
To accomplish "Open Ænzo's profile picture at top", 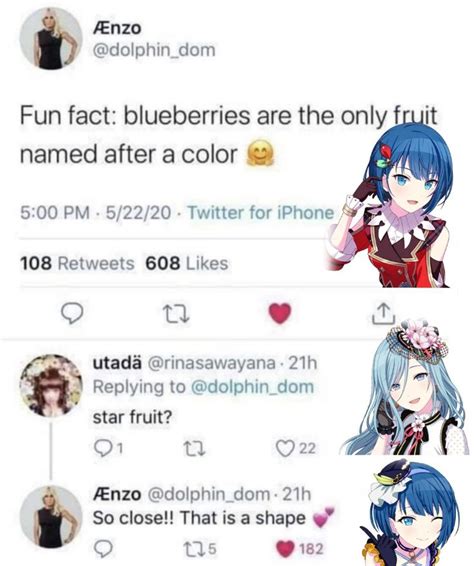I will 51,38.
